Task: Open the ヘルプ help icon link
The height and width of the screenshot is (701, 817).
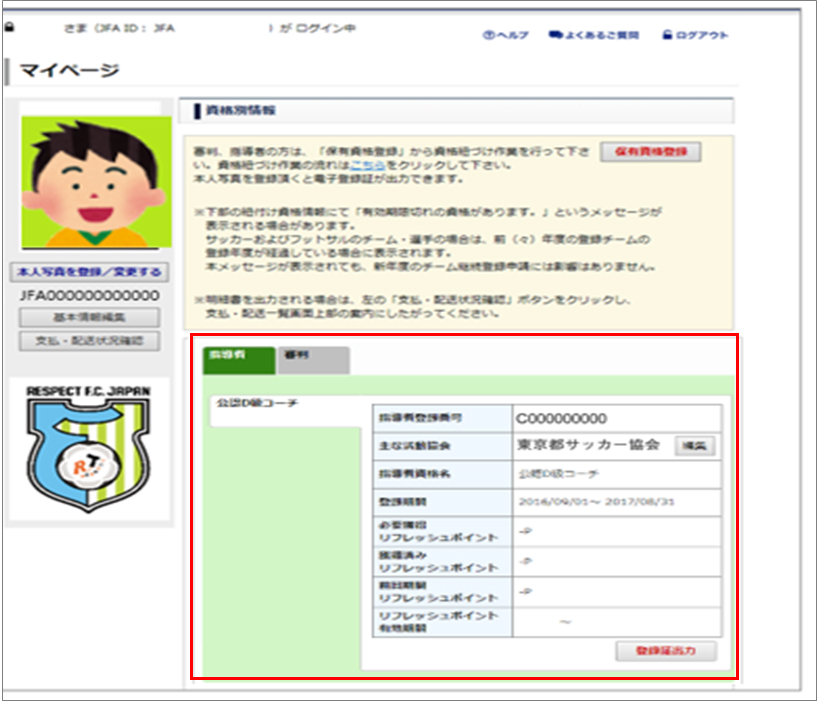Action: coord(489,35)
